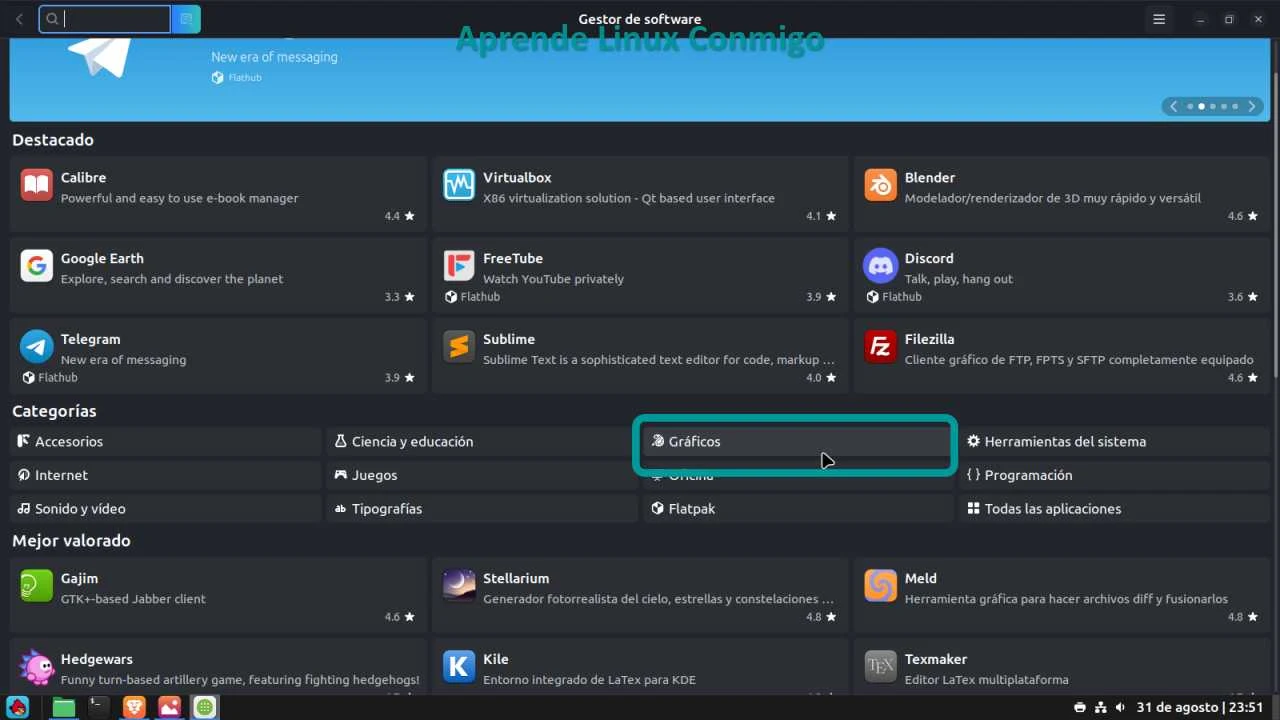Click the Virtualbox app icon

(459, 185)
